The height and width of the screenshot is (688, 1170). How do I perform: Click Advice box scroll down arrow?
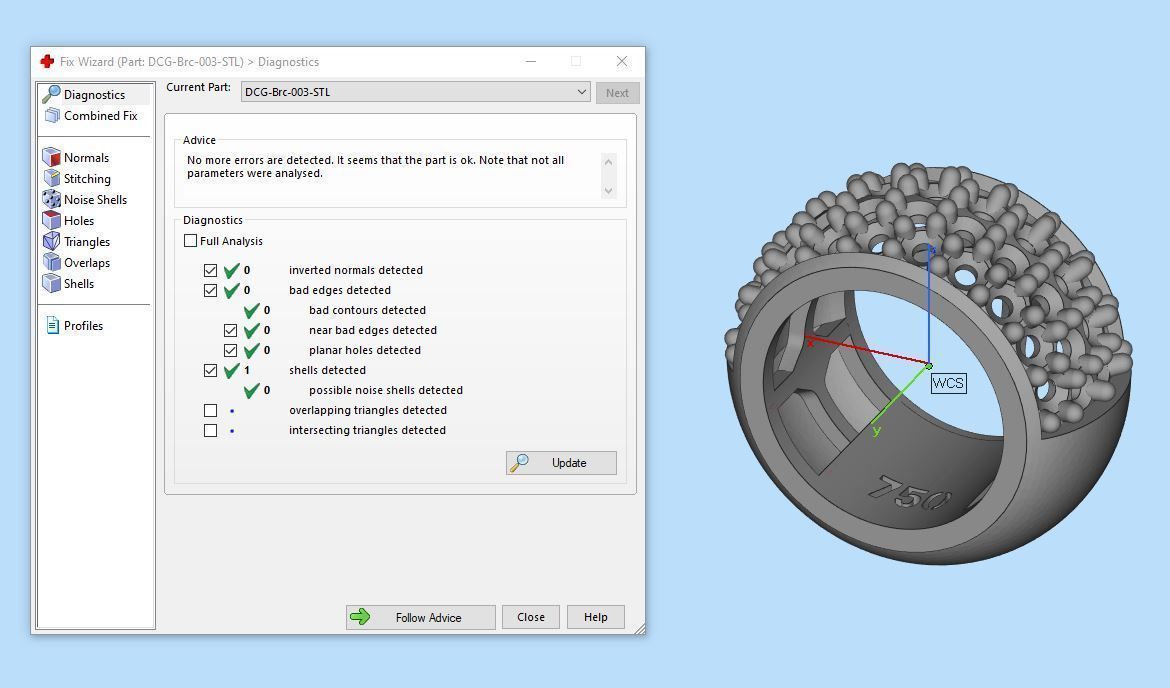(x=608, y=191)
